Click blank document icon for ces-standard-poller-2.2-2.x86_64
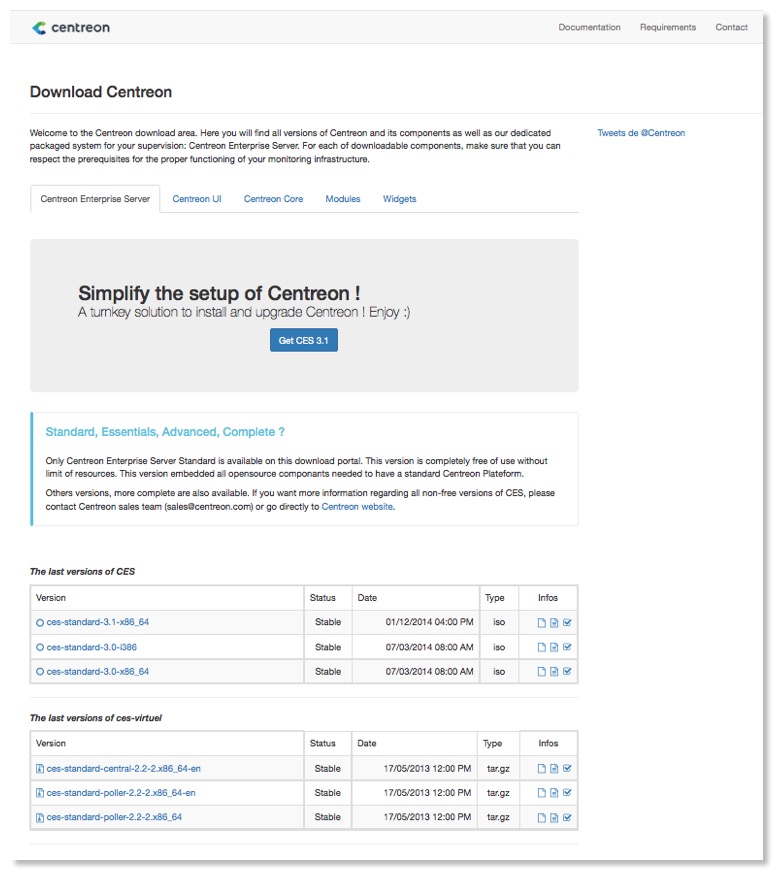 pyautogui.click(x=542, y=818)
